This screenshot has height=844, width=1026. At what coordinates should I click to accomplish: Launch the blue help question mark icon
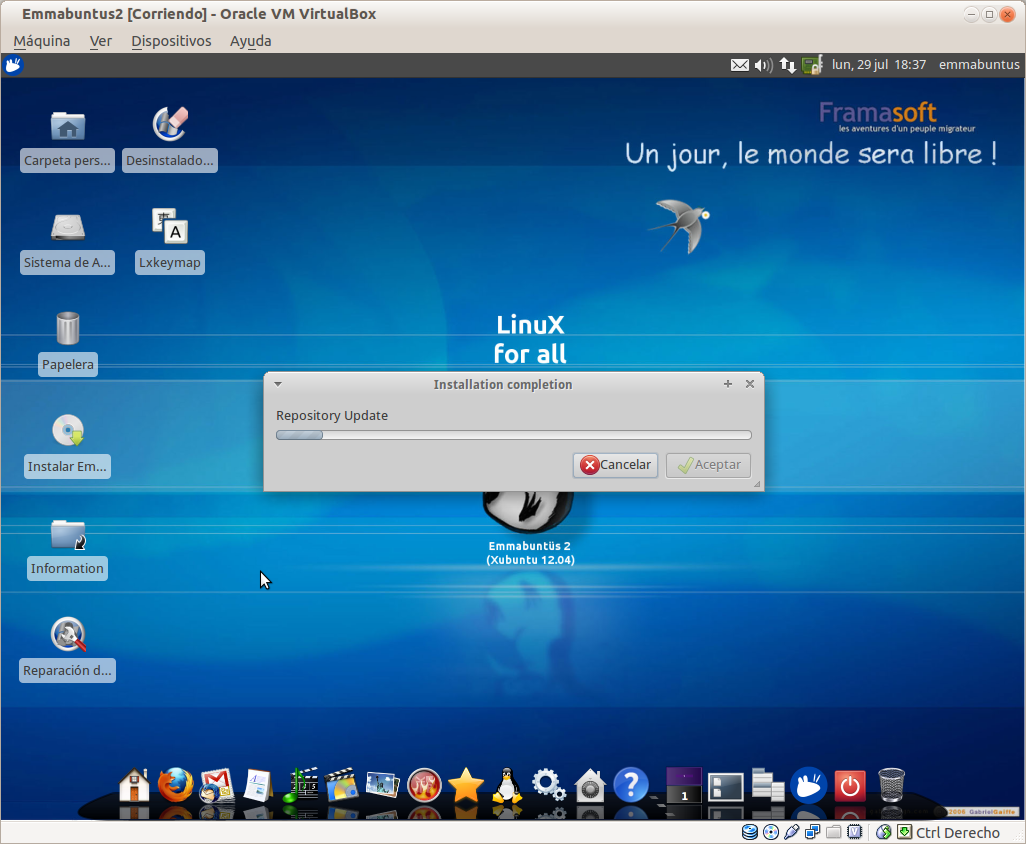(x=631, y=785)
